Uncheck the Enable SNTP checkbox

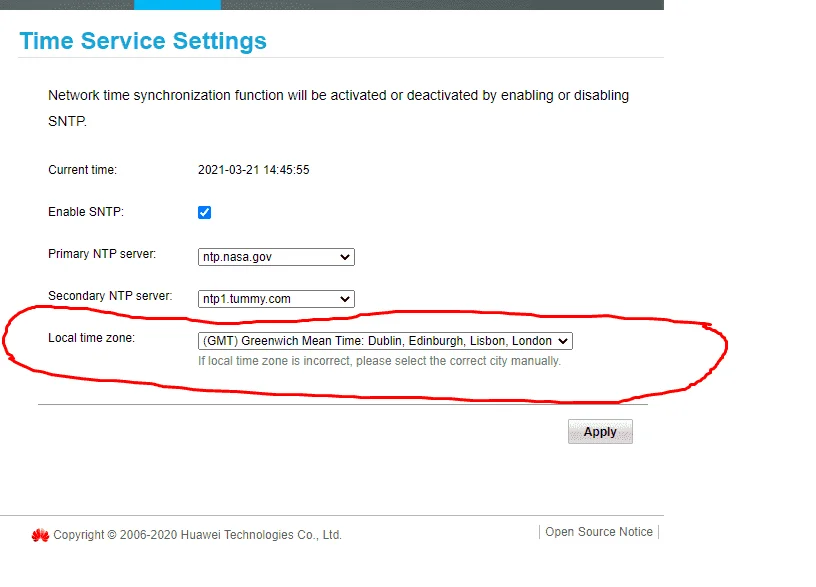click(204, 212)
